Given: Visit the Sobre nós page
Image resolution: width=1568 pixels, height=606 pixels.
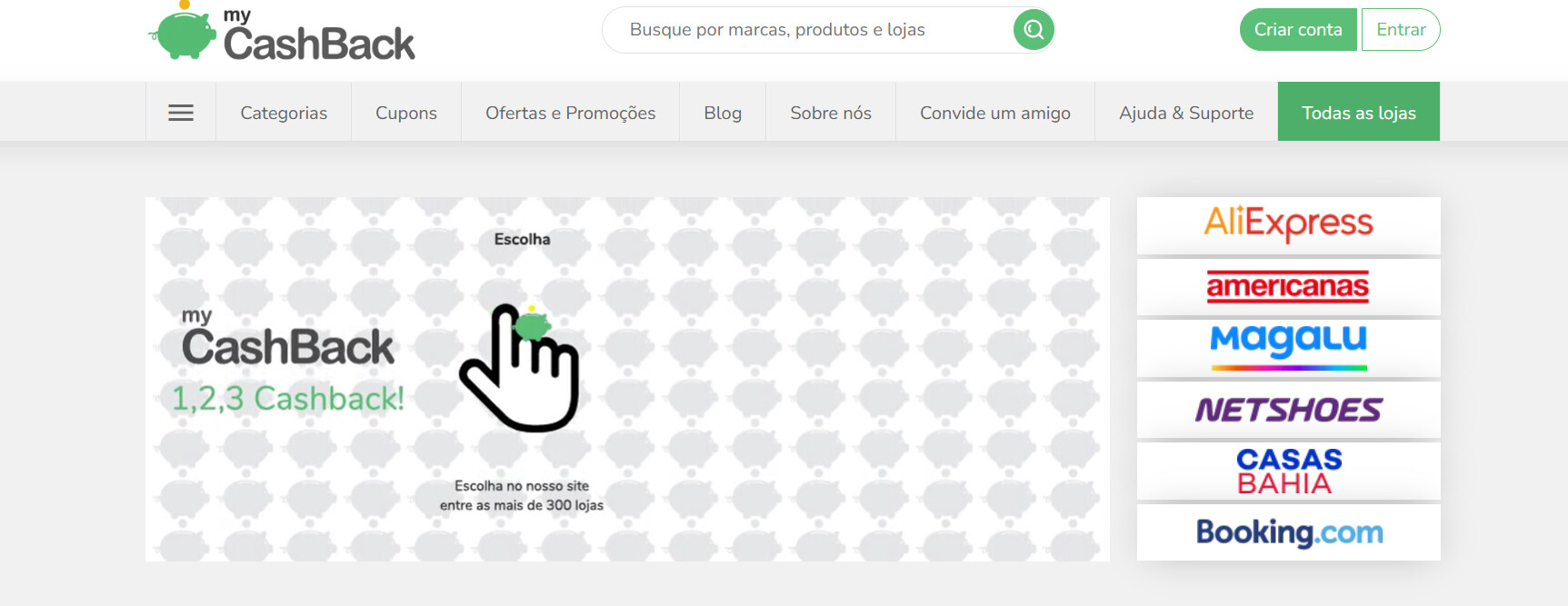Looking at the screenshot, I should coord(831,113).
